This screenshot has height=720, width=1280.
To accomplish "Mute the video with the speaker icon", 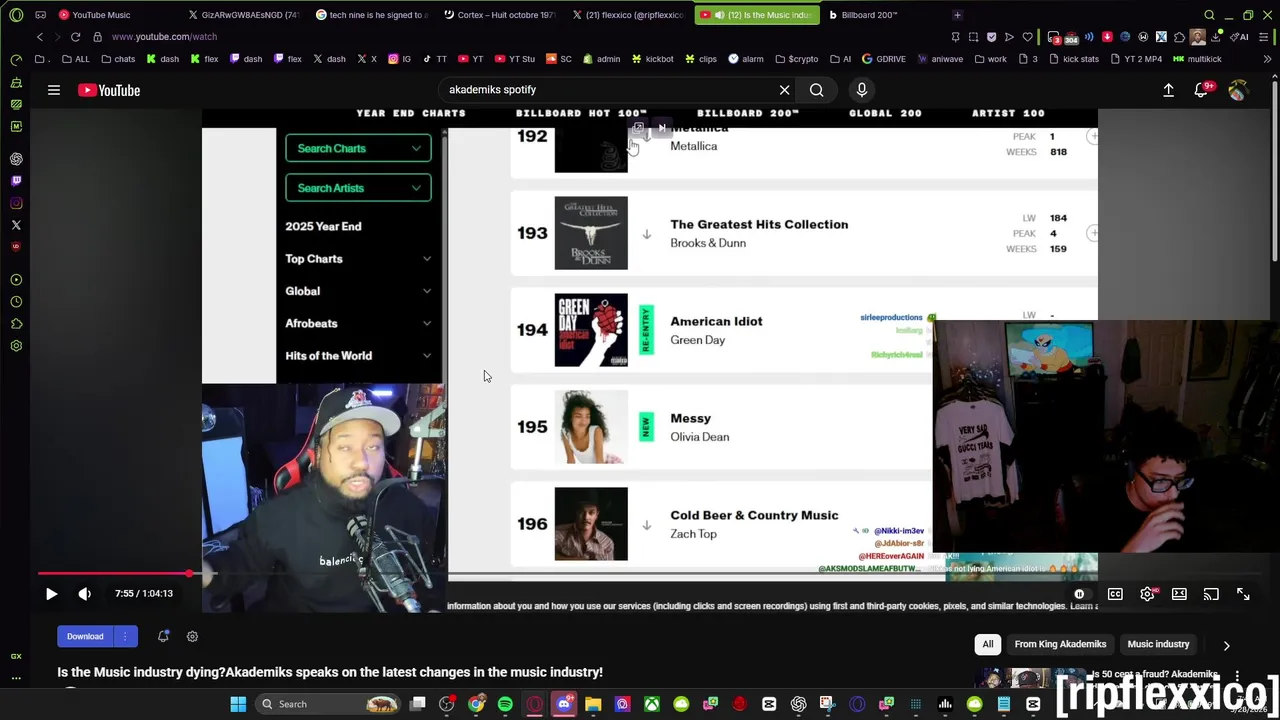I will click(x=85, y=594).
